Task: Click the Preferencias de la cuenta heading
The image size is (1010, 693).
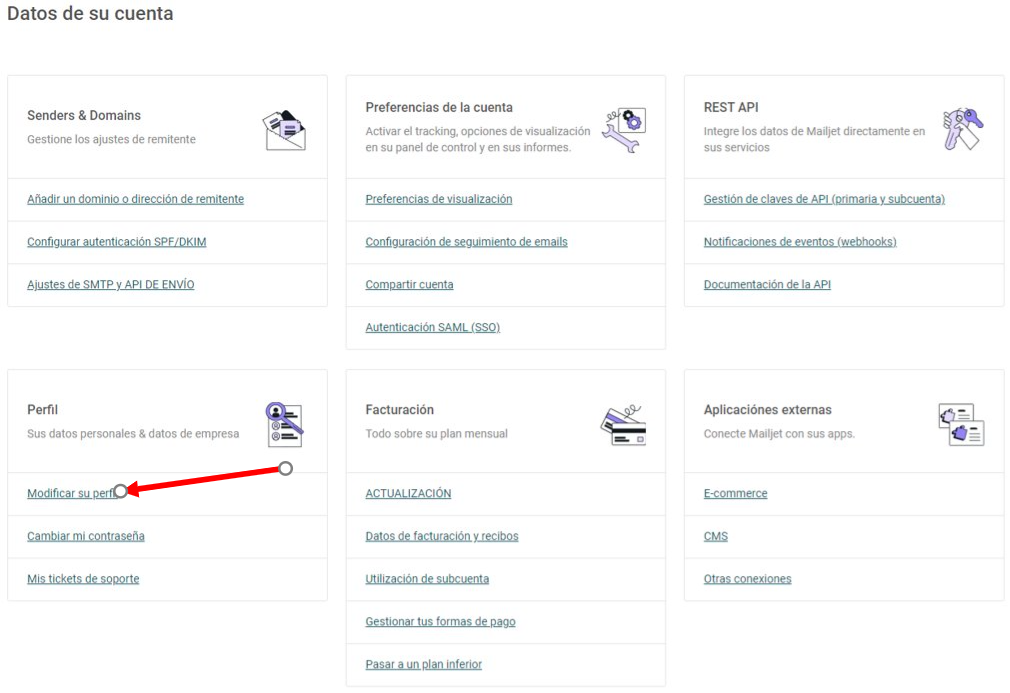Action: coord(439,108)
